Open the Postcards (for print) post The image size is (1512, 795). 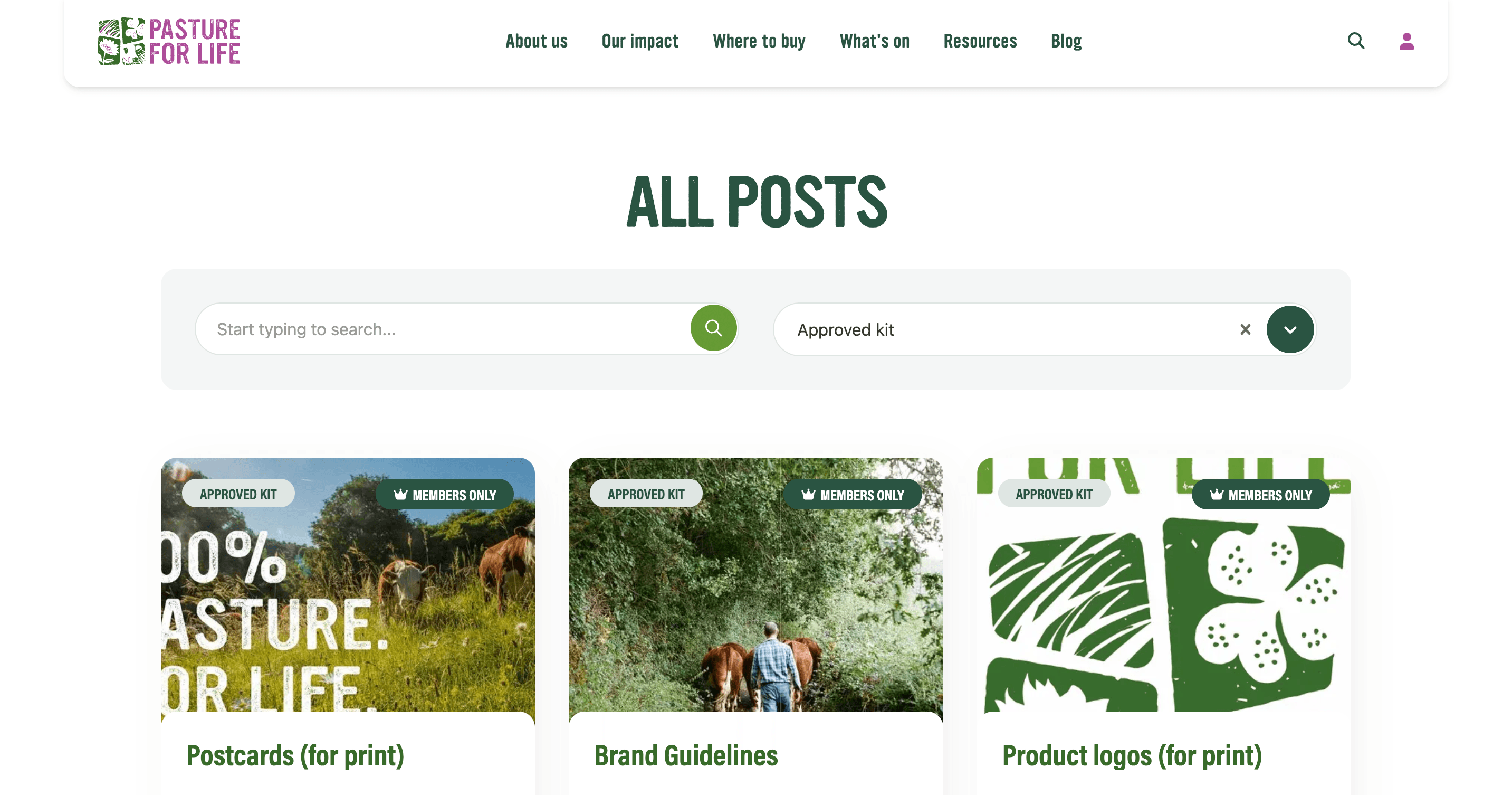295,755
